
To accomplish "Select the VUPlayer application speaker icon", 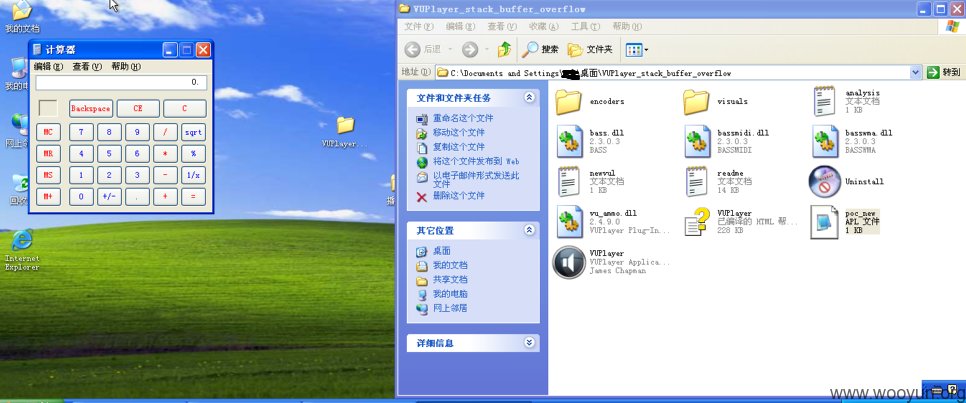I will (569, 262).
